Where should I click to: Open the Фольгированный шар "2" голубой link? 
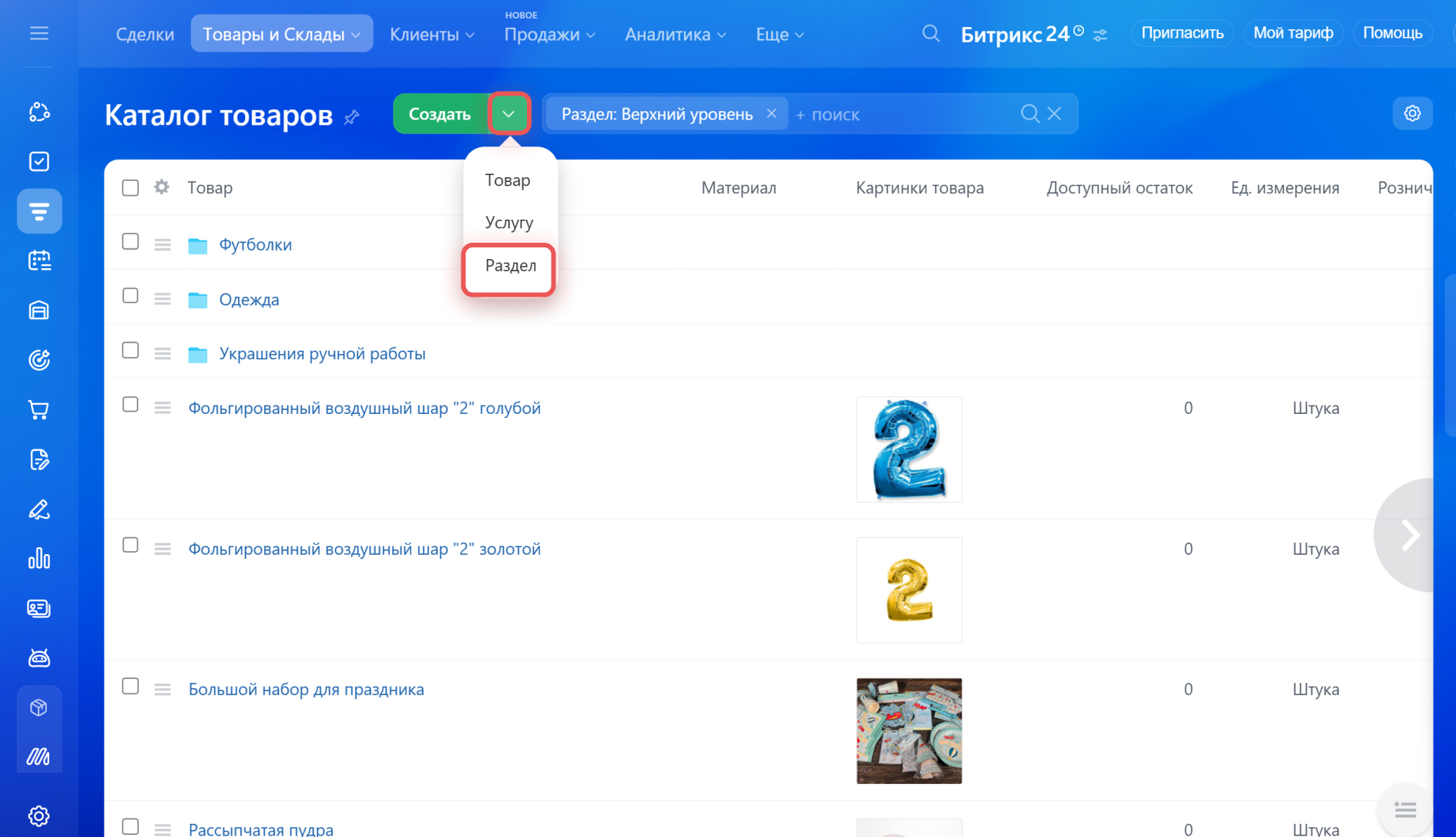pyautogui.click(x=364, y=408)
